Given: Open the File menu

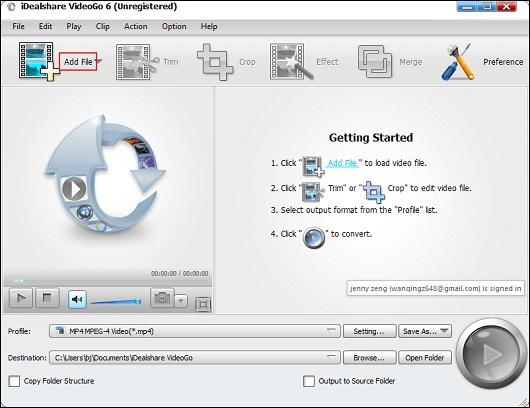Looking at the screenshot, I should 18,26.
